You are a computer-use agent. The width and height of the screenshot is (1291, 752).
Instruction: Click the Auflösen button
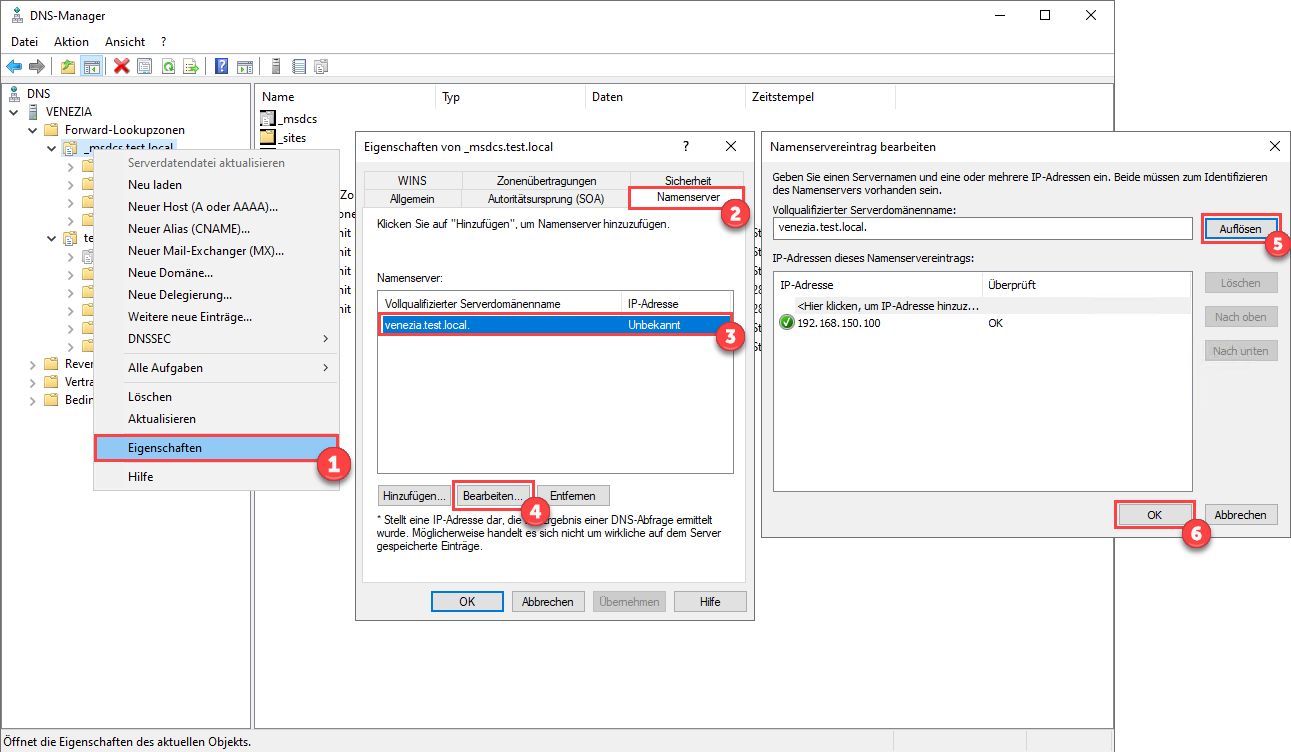1240,229
